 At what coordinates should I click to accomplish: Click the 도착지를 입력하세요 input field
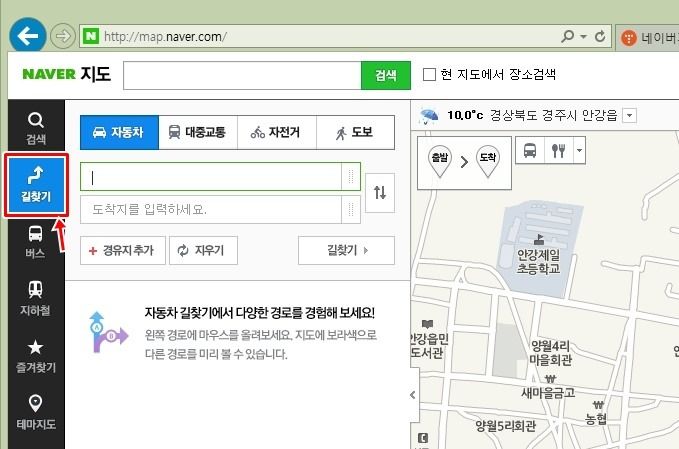click(x=211, y=210)
